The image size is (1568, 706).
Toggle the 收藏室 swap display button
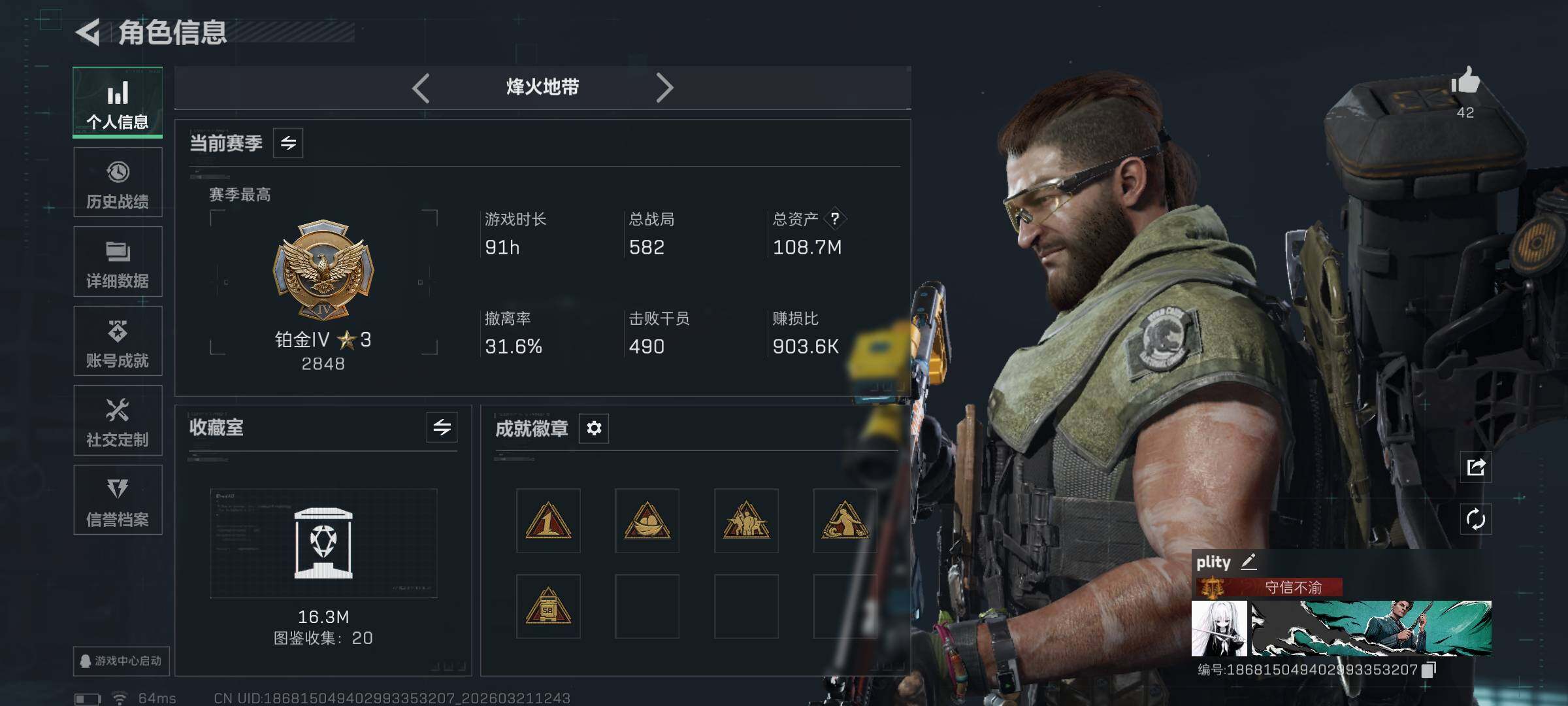(442, 428)
